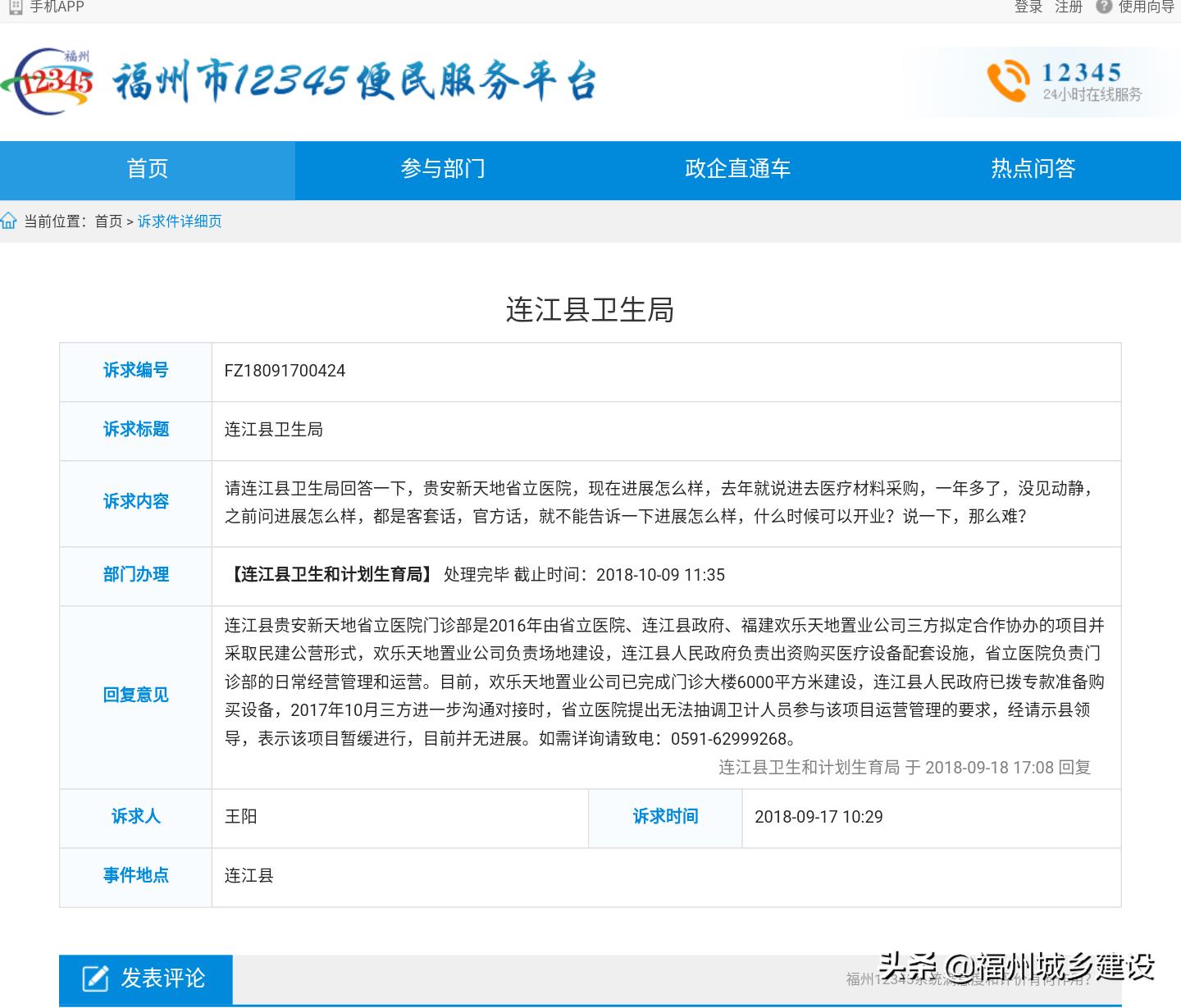This screenshot has height=1008, width=1181.
Task: Click the 登录 link
Action: (1028, 7)
